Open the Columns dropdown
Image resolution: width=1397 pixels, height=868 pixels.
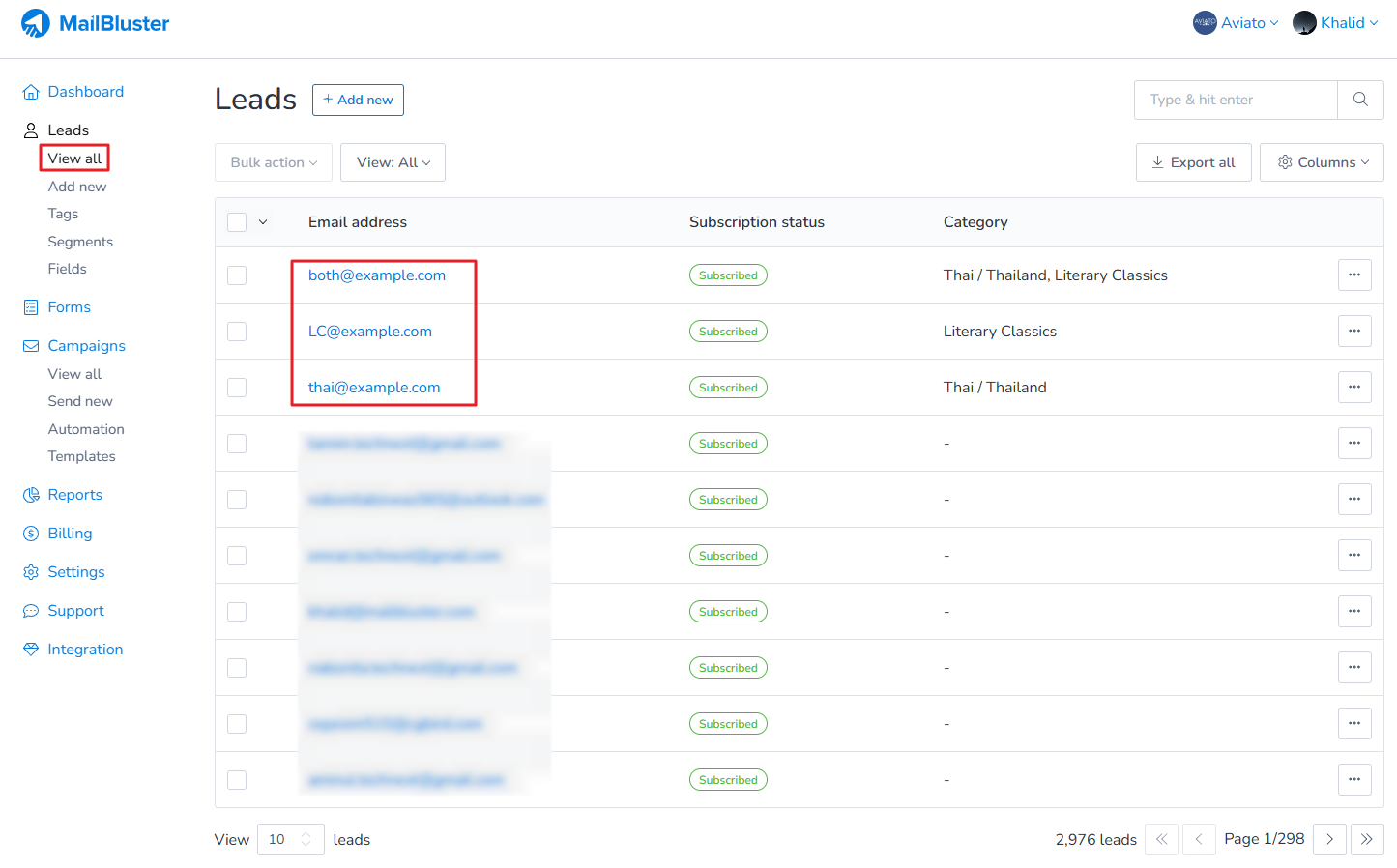pos(1322,162)
